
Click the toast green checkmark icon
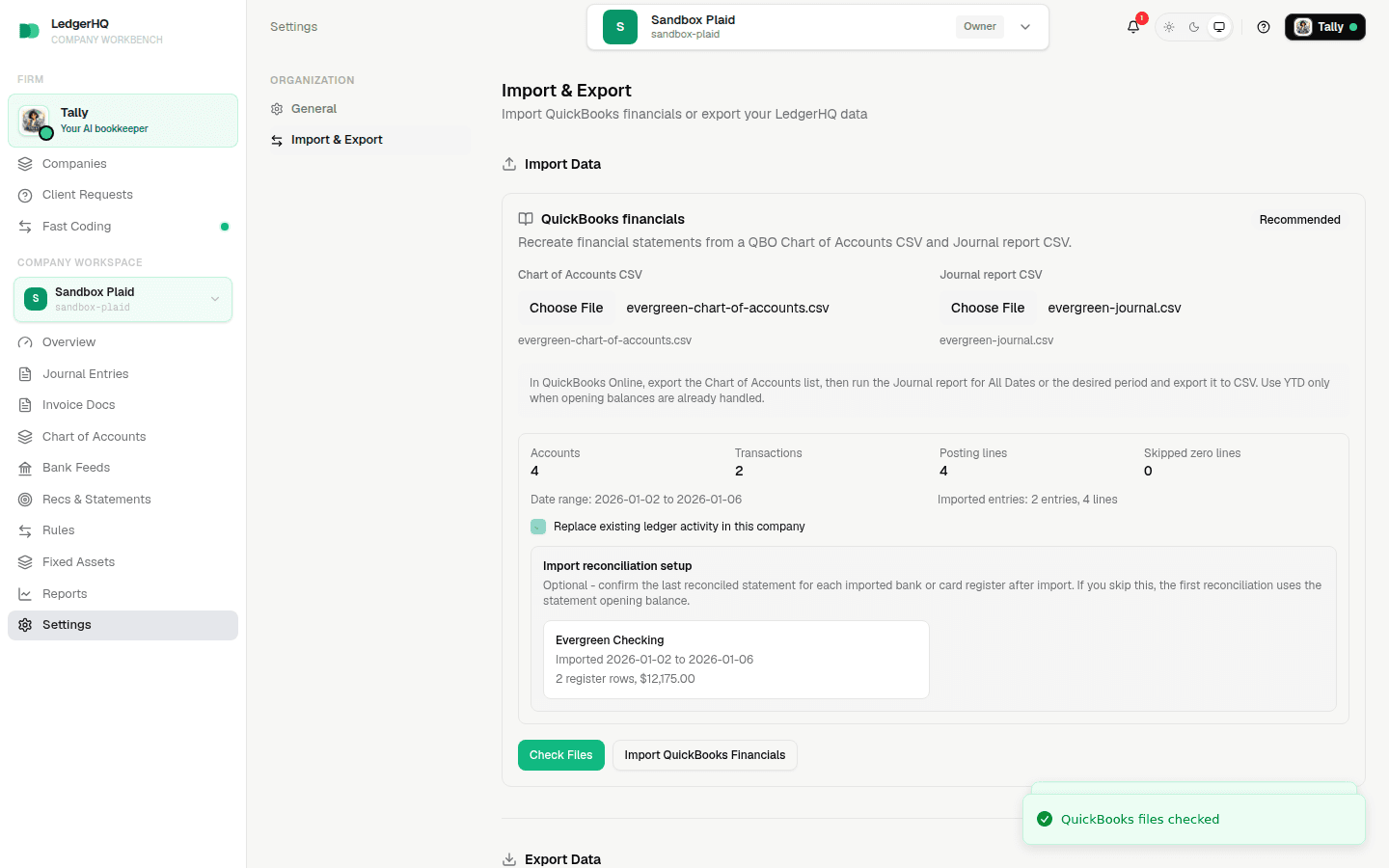[1045, 819]
